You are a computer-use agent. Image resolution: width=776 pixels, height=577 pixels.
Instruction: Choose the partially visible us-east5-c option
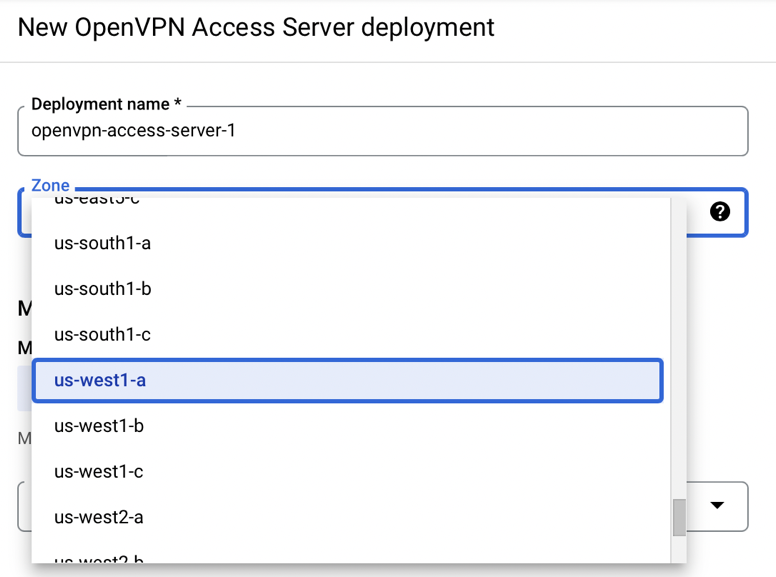tap(97, 202)
